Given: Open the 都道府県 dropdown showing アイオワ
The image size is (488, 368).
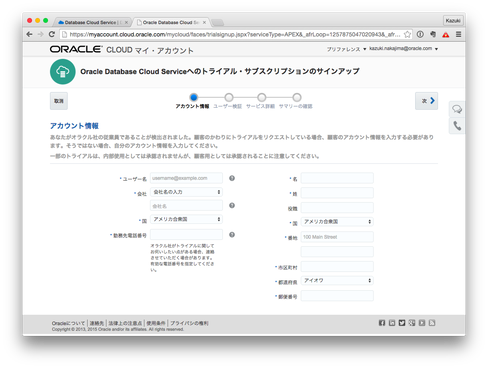Looking at the screenshot, I should 337,281.
